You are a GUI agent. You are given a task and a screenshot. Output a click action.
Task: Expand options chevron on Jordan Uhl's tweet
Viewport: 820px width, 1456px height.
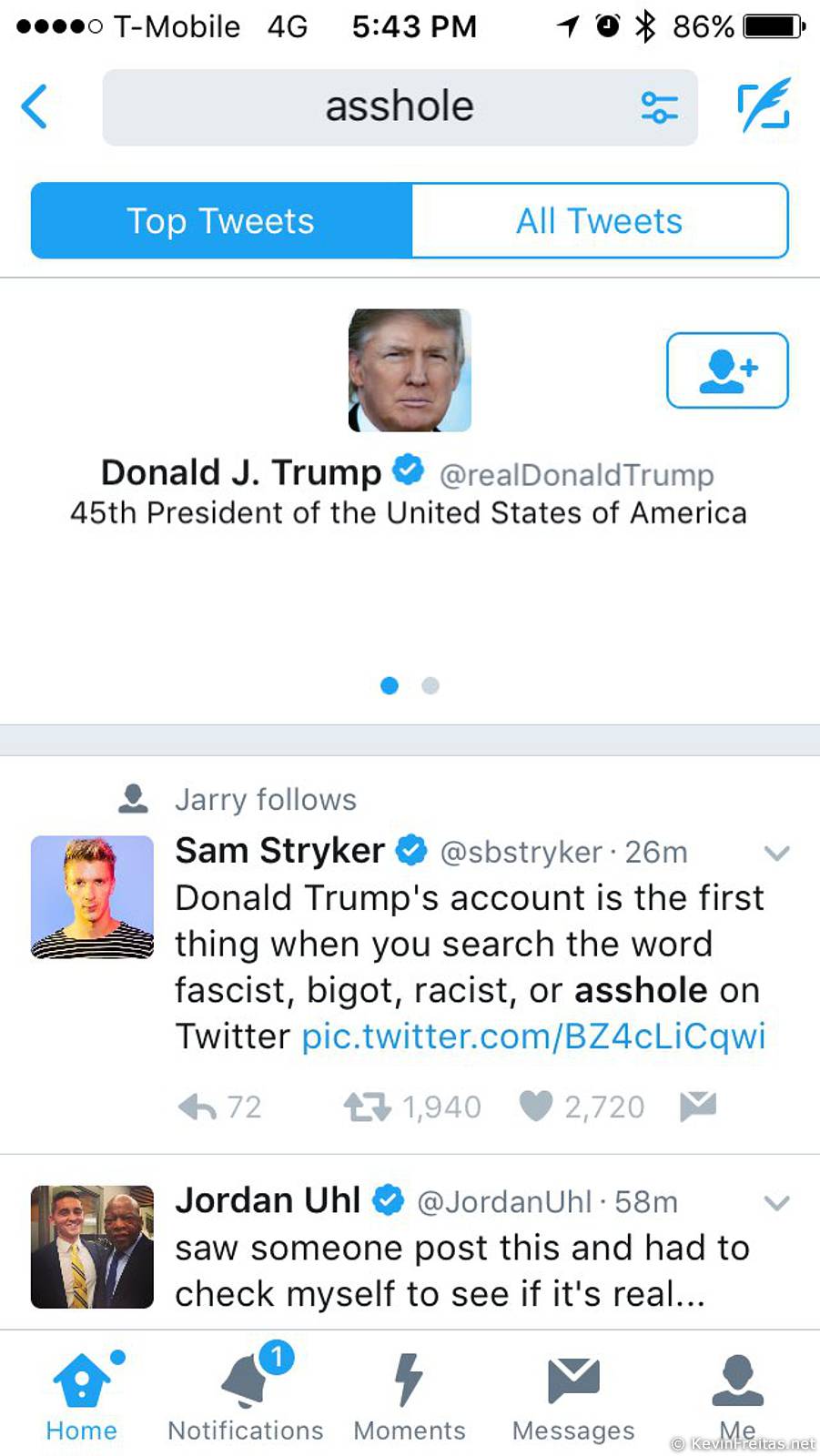pos(776,1203)
